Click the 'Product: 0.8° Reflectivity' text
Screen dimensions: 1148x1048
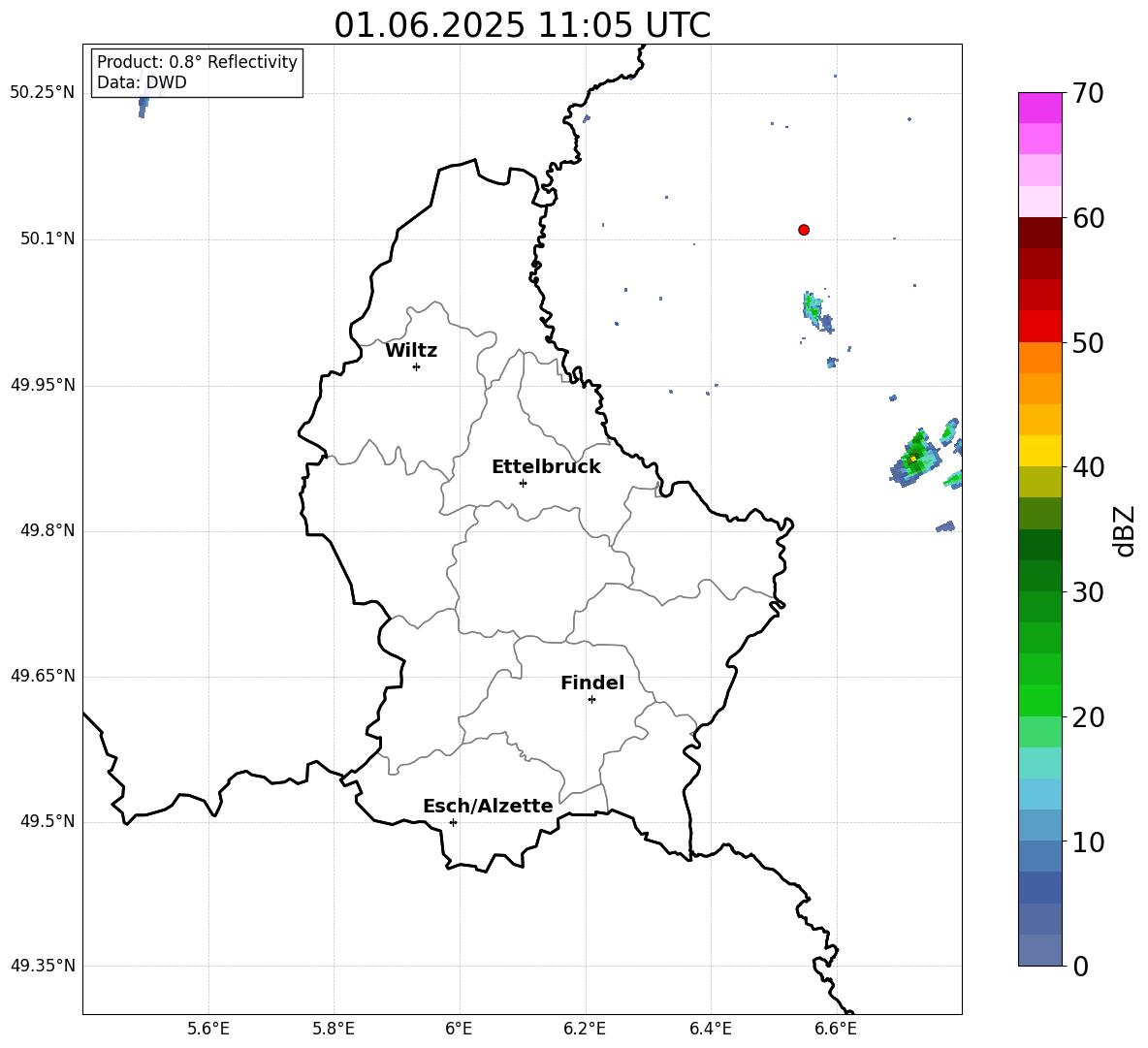tap(197, 61)
